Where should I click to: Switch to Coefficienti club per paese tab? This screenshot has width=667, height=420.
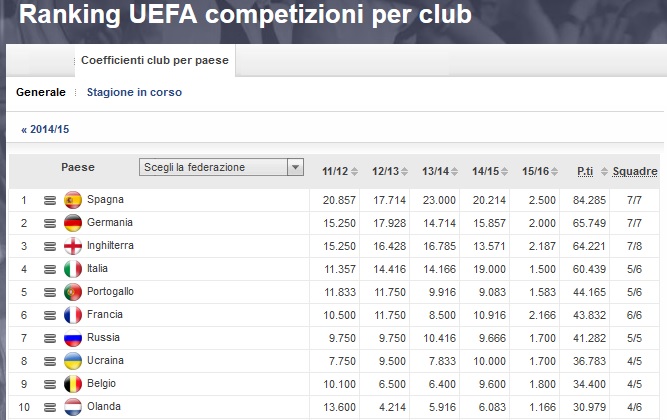155,61
